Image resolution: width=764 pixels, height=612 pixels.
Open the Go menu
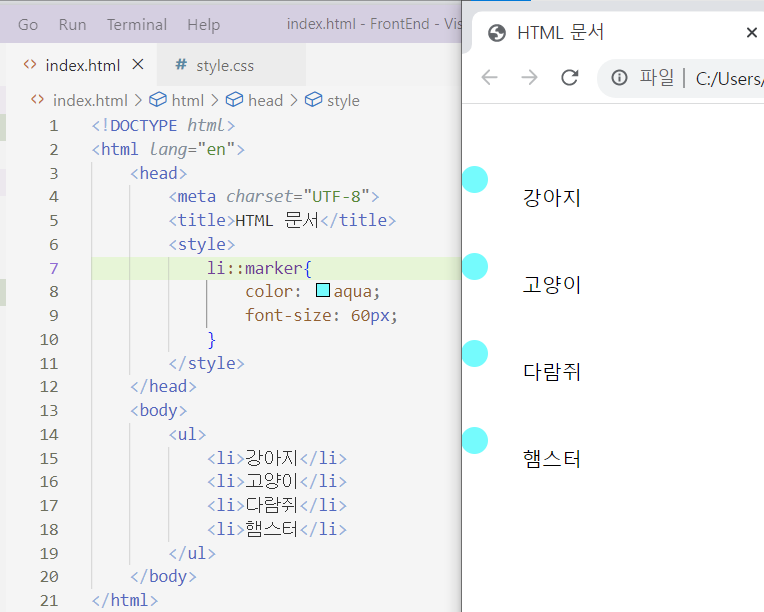[28, 24]
